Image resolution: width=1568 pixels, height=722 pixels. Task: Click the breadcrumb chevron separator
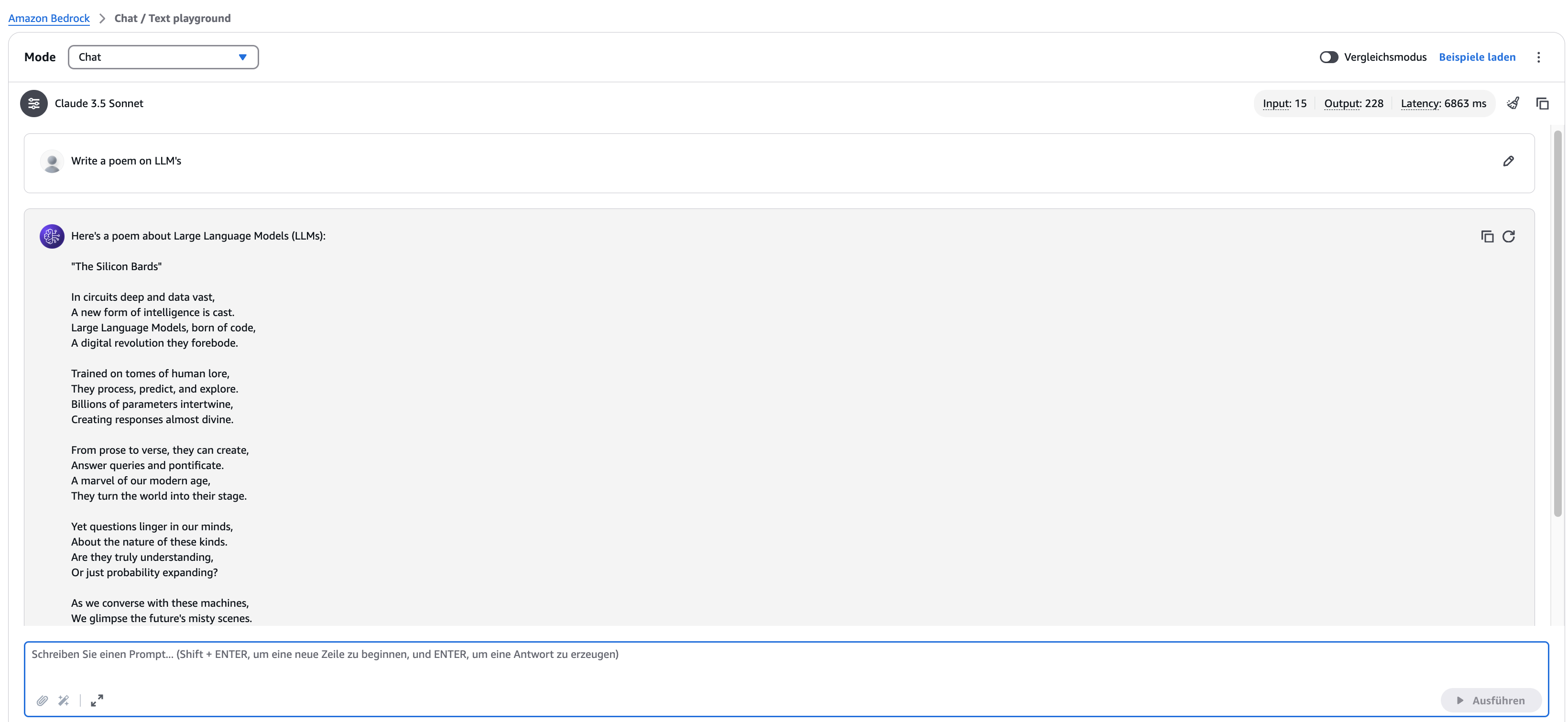(102, 18)
